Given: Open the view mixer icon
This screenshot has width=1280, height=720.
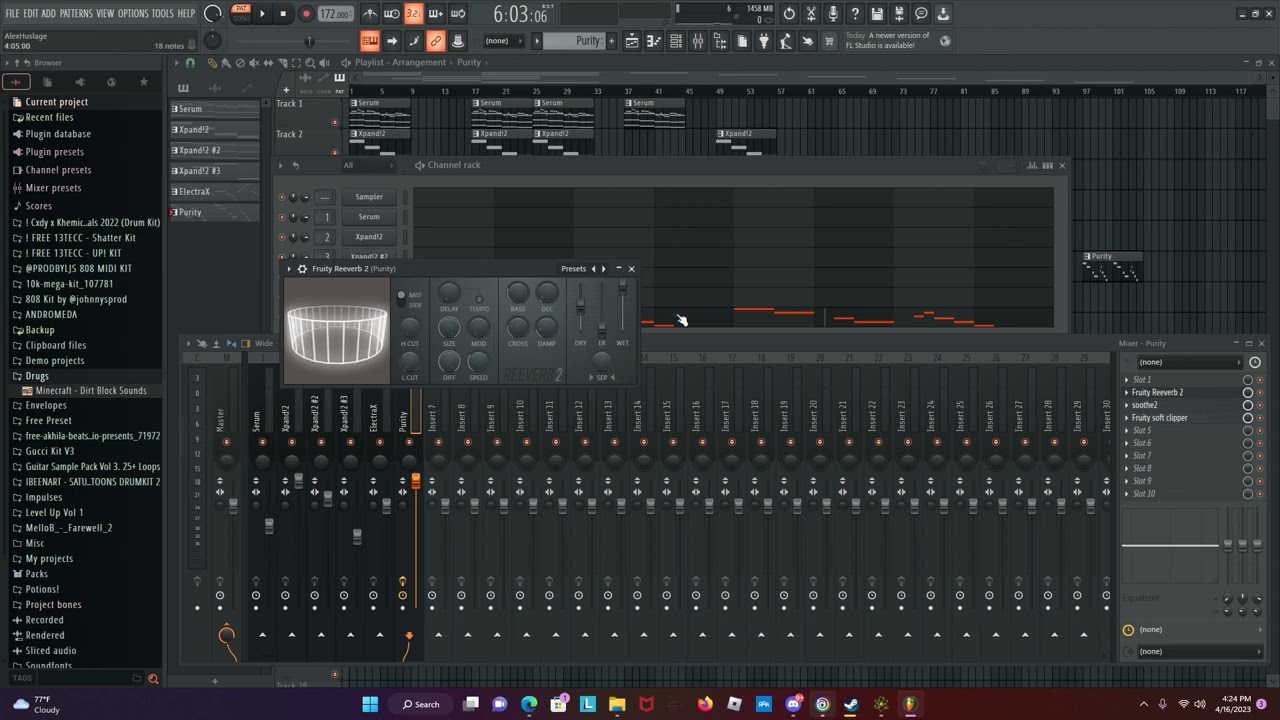Looking at the screenshot, I should pos(698,41).
